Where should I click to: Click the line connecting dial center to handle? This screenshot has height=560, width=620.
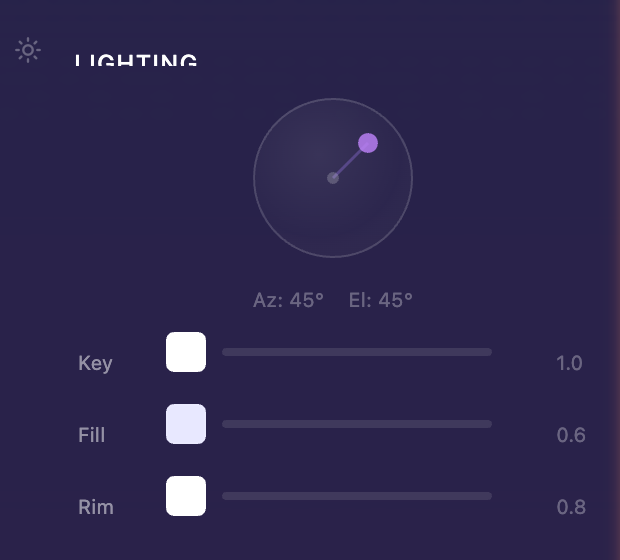click(x=350, y=161)
